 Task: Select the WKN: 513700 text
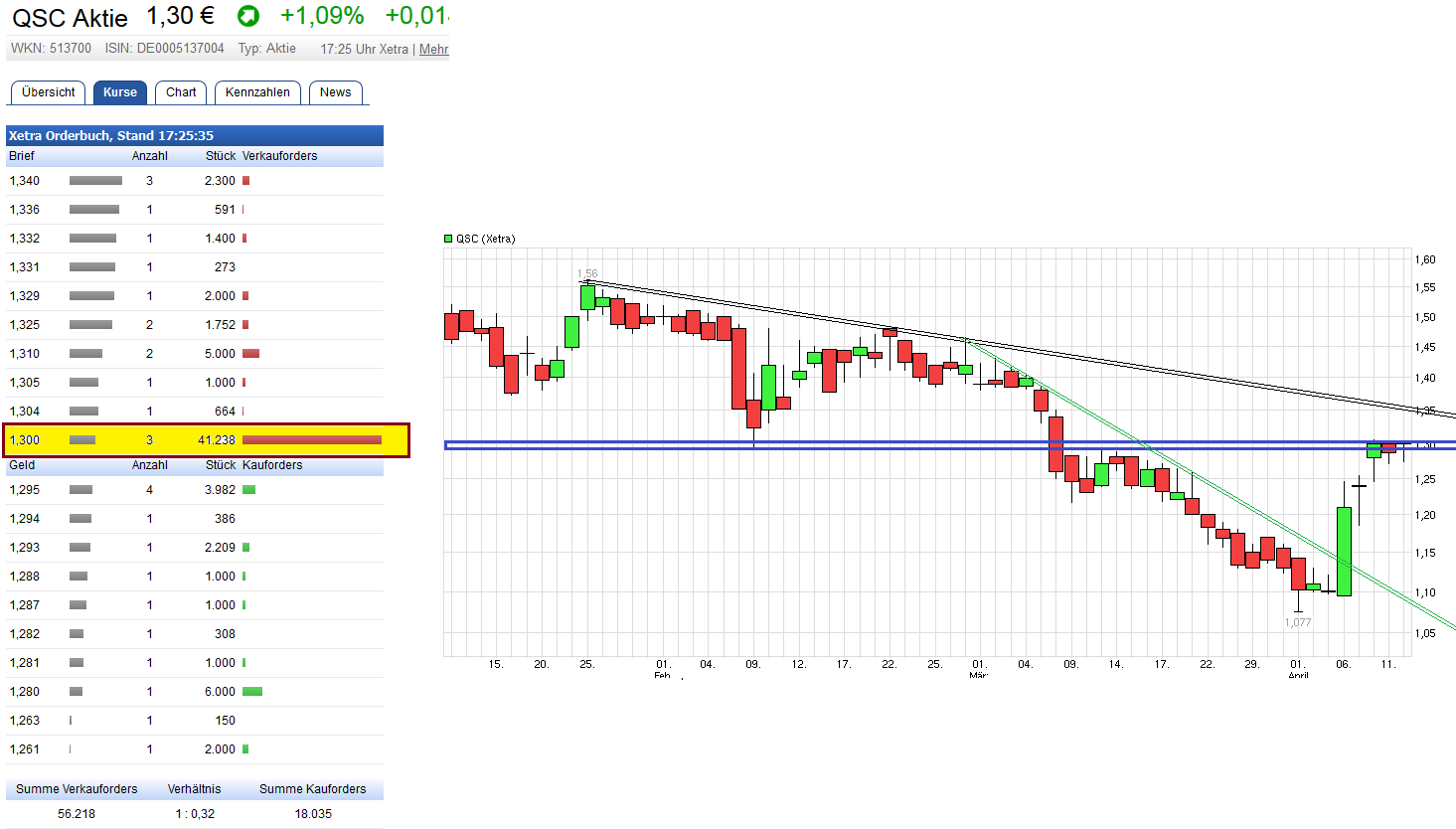(51, 48)
